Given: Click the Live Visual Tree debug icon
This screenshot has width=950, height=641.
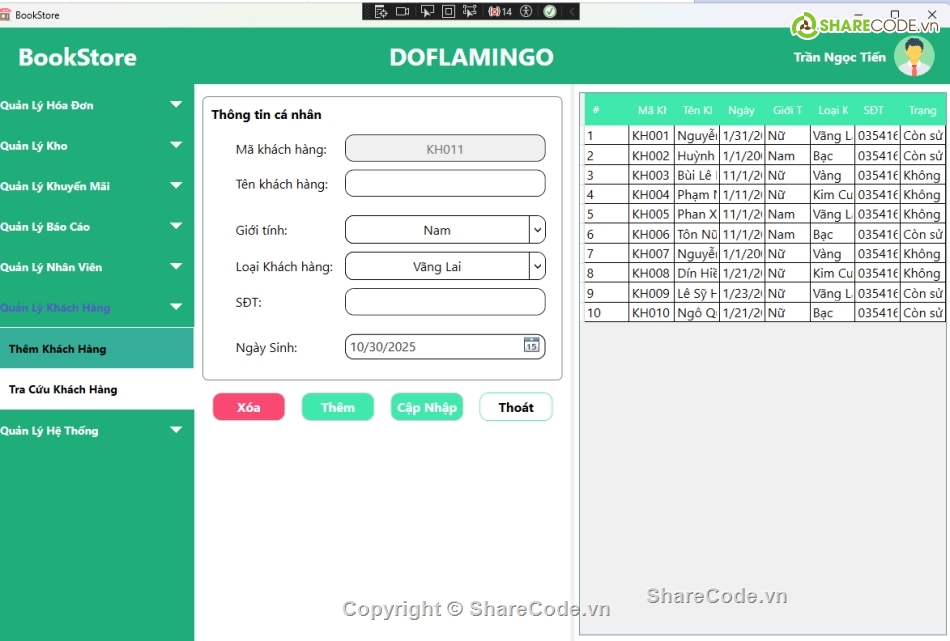Looking at the screenshot, I should (x=381, y=11).
